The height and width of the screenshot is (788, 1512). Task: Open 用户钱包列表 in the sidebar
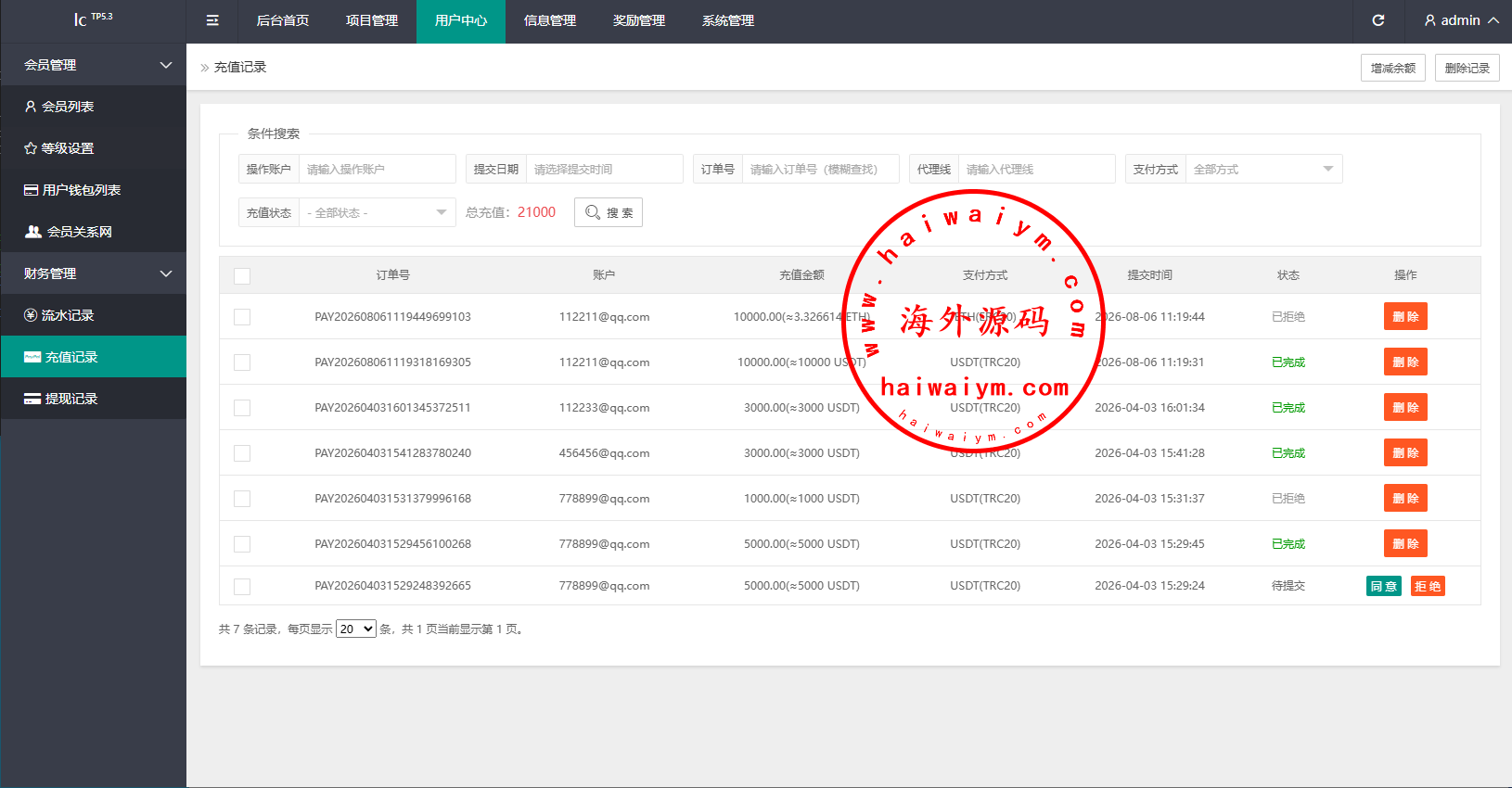point(93,190)
